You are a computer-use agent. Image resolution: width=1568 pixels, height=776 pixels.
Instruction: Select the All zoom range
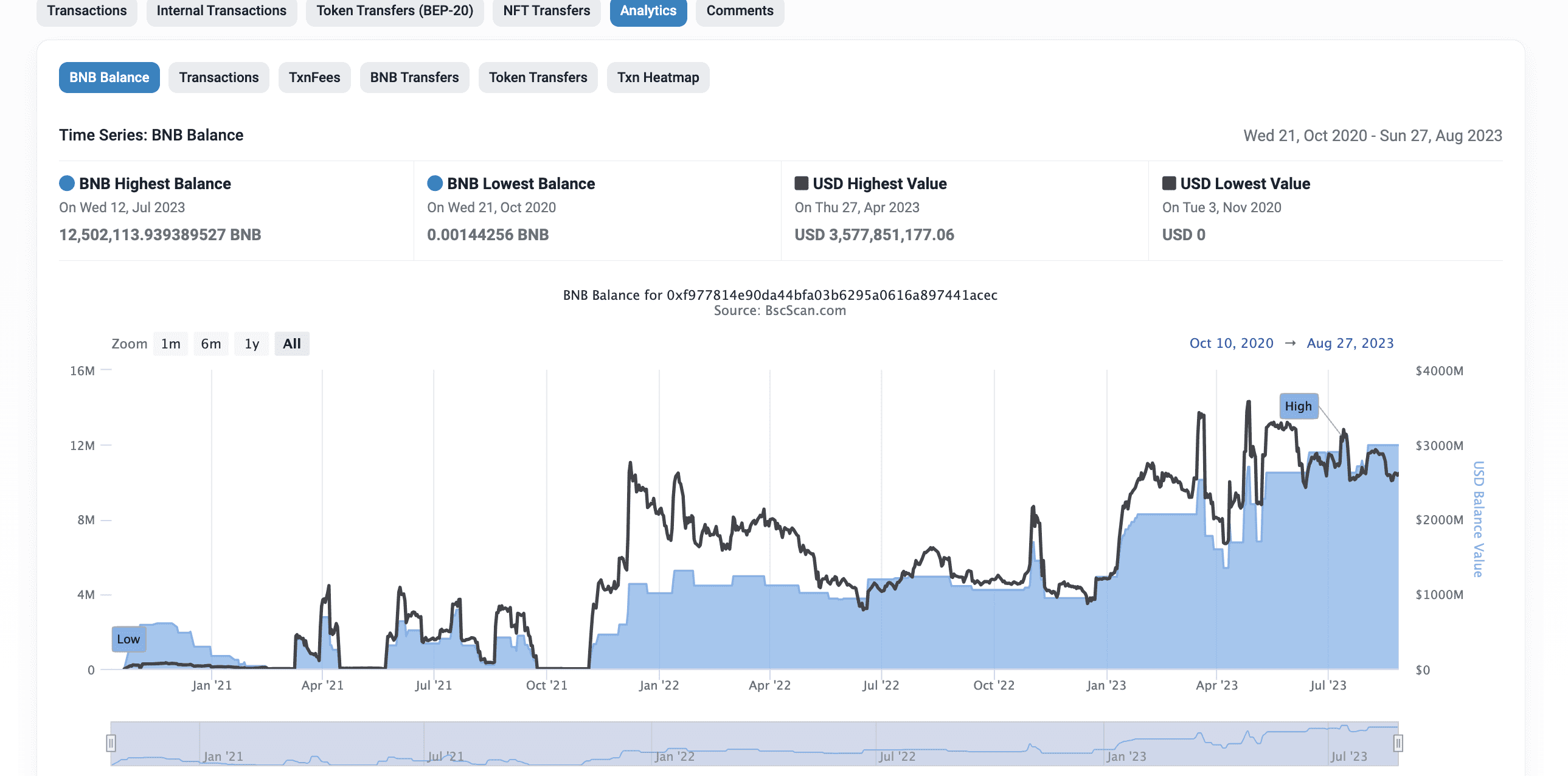[x=291, y=344]
